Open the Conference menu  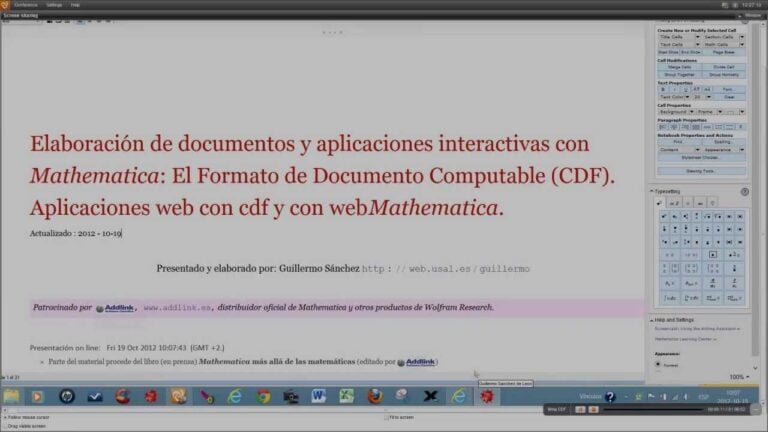26,5
